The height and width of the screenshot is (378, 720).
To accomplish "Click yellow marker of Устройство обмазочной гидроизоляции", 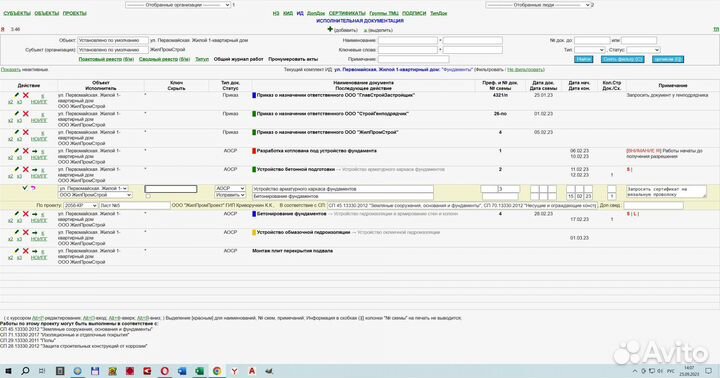I will 254,232.
